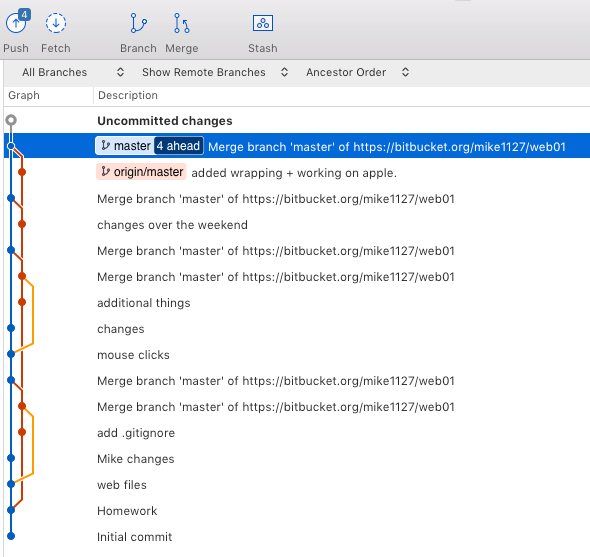Open the Ancestor Order dropdown
This screenshot has width=590, height=557.
tap(357, 72)
